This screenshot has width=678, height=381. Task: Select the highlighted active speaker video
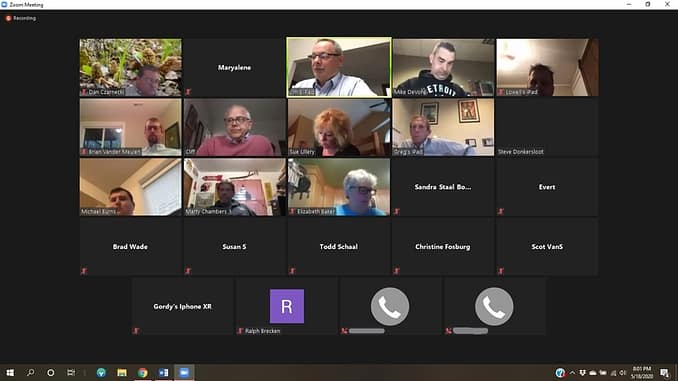point(339,67)
